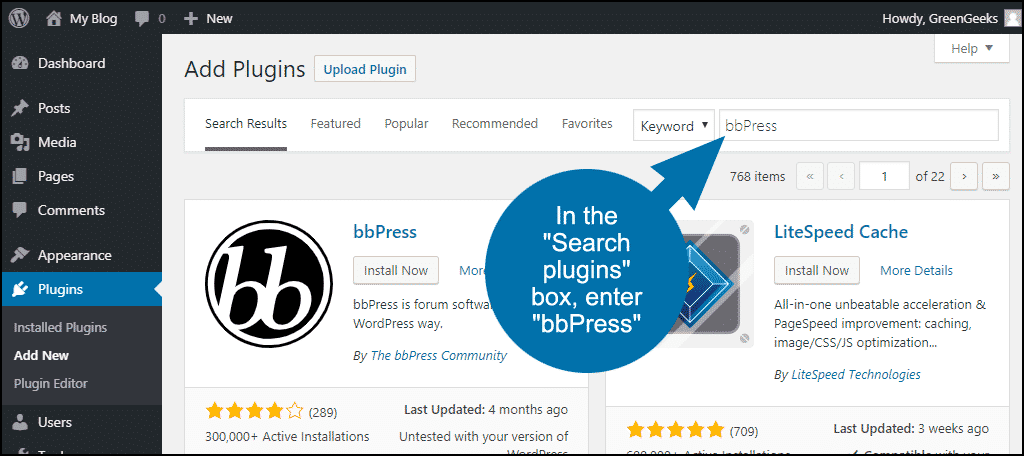
Task: Open the LiteSpeed Cache title link
Action: [x=841, y=231]
